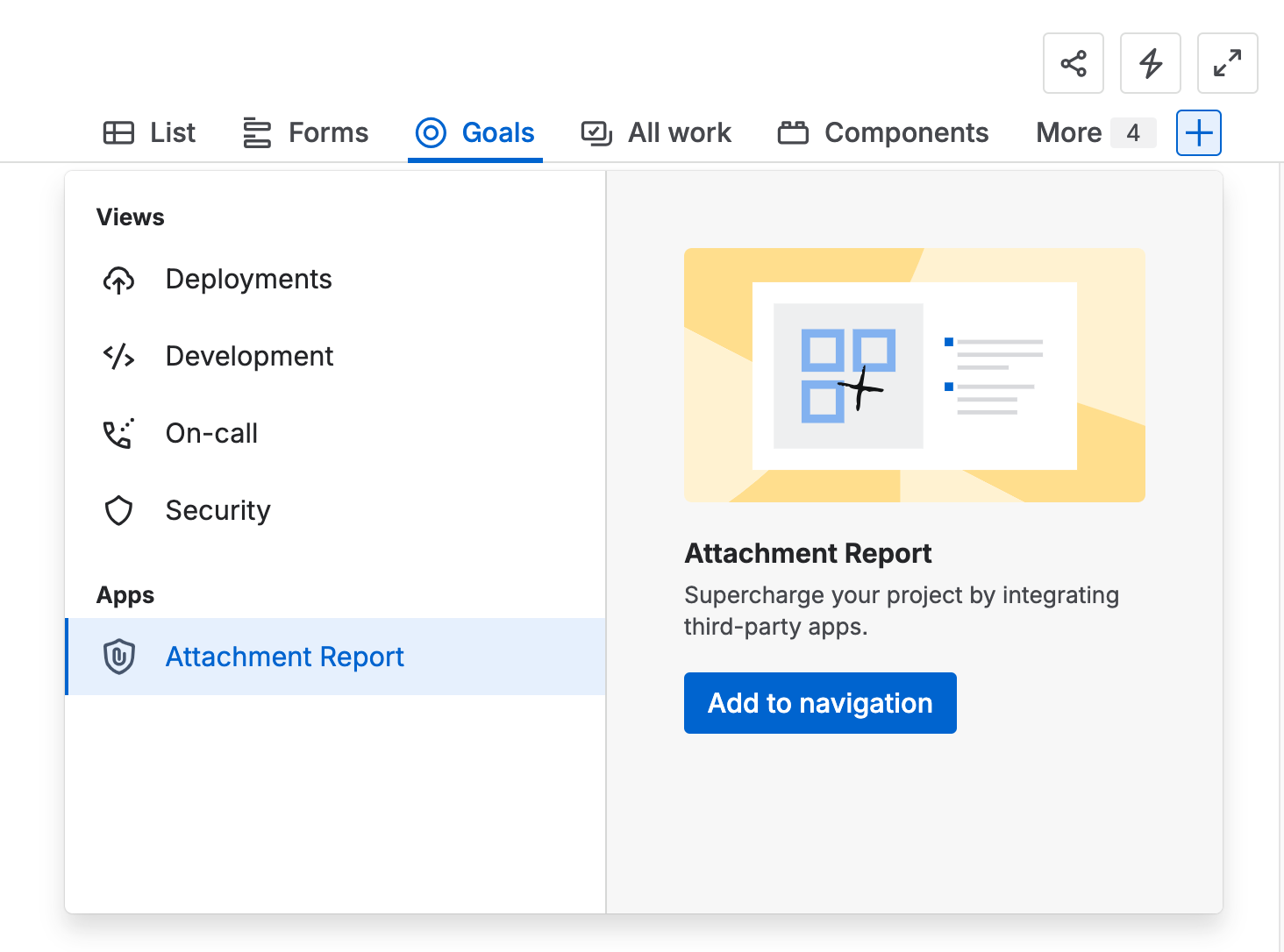Click the Security shield icon
This screenshot has height=952, width=1284.
(118, 511)
